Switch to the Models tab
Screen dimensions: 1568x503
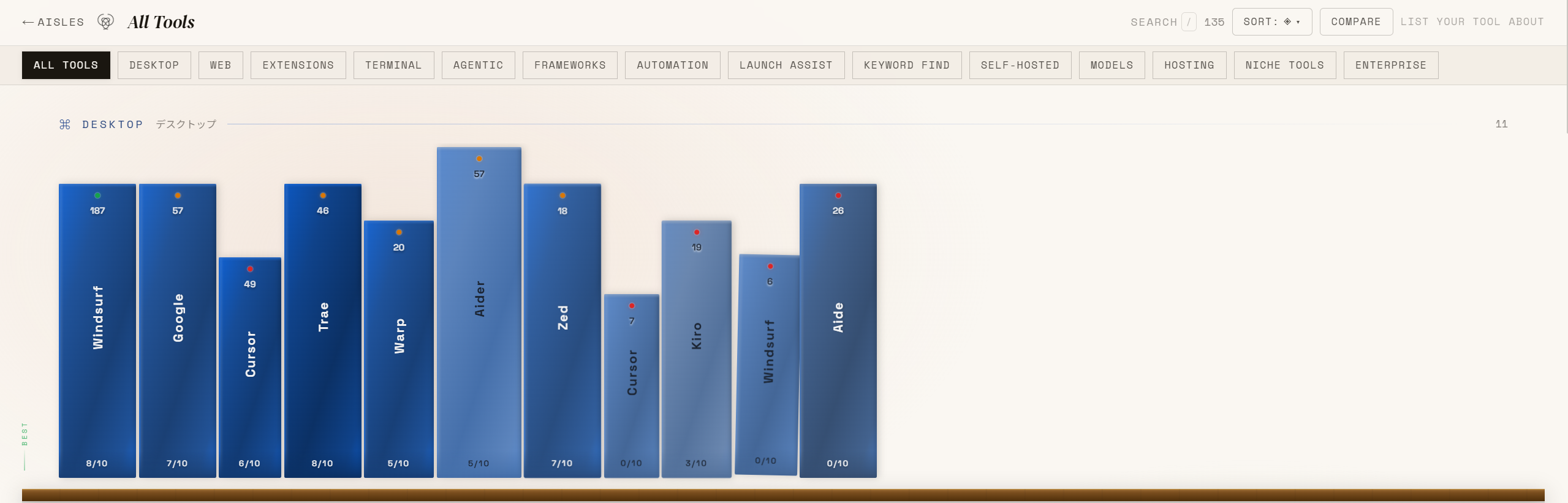1112,65
